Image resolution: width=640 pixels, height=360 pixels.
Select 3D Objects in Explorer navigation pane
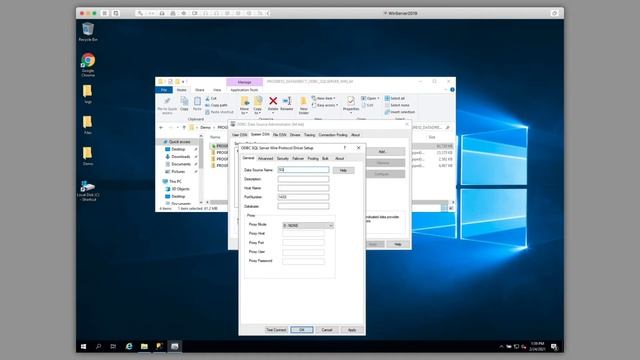[x=180, y=189]
